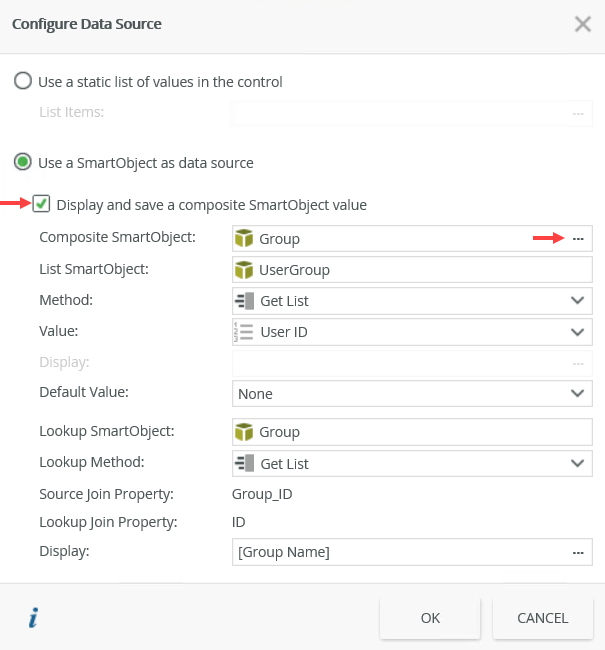Screen dimensions: 605x650
Task: Select static list of values radio option
Action: (22, 82)
